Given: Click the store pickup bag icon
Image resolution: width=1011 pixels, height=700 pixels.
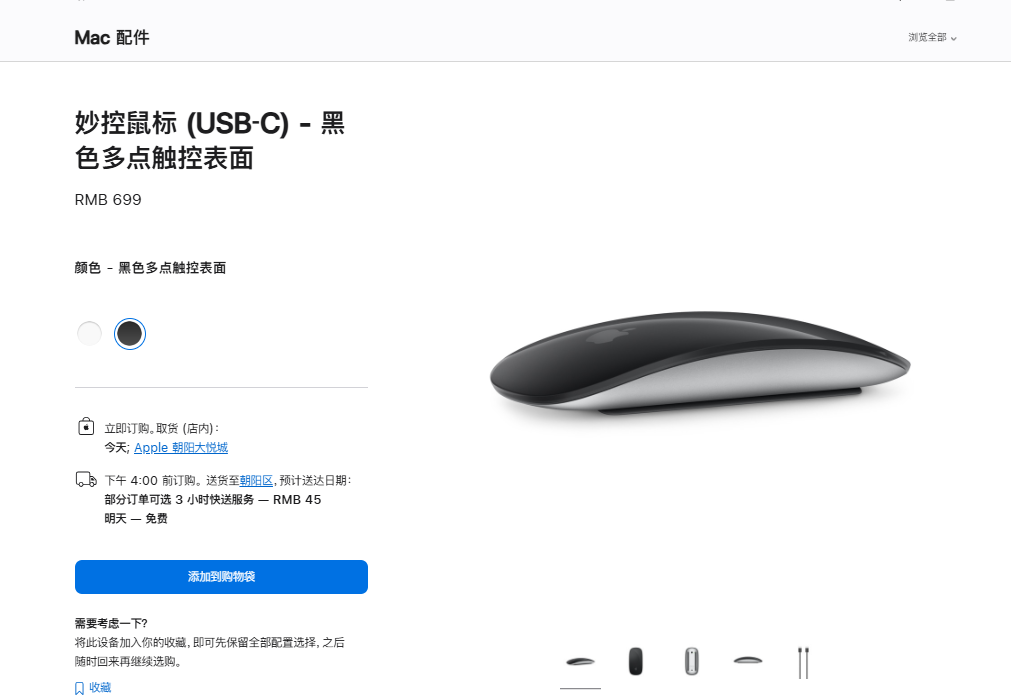Looking at the screenshot, I should click(x=86, y=427).
